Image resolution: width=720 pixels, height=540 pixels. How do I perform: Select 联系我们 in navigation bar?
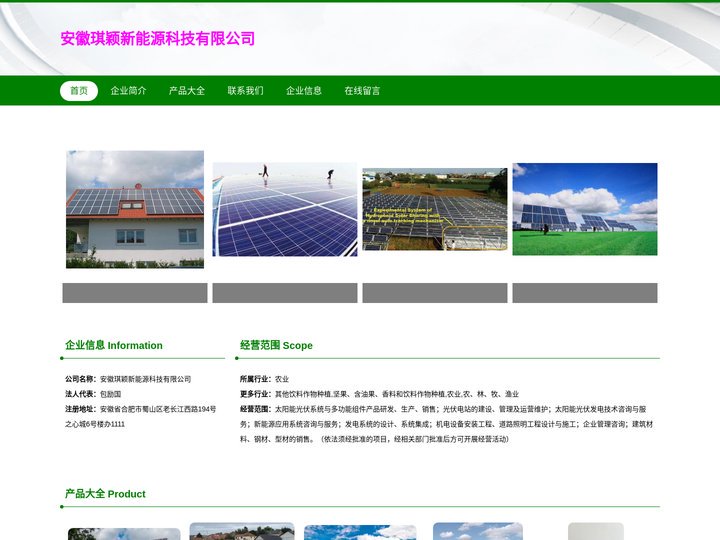tap(246, 91)
